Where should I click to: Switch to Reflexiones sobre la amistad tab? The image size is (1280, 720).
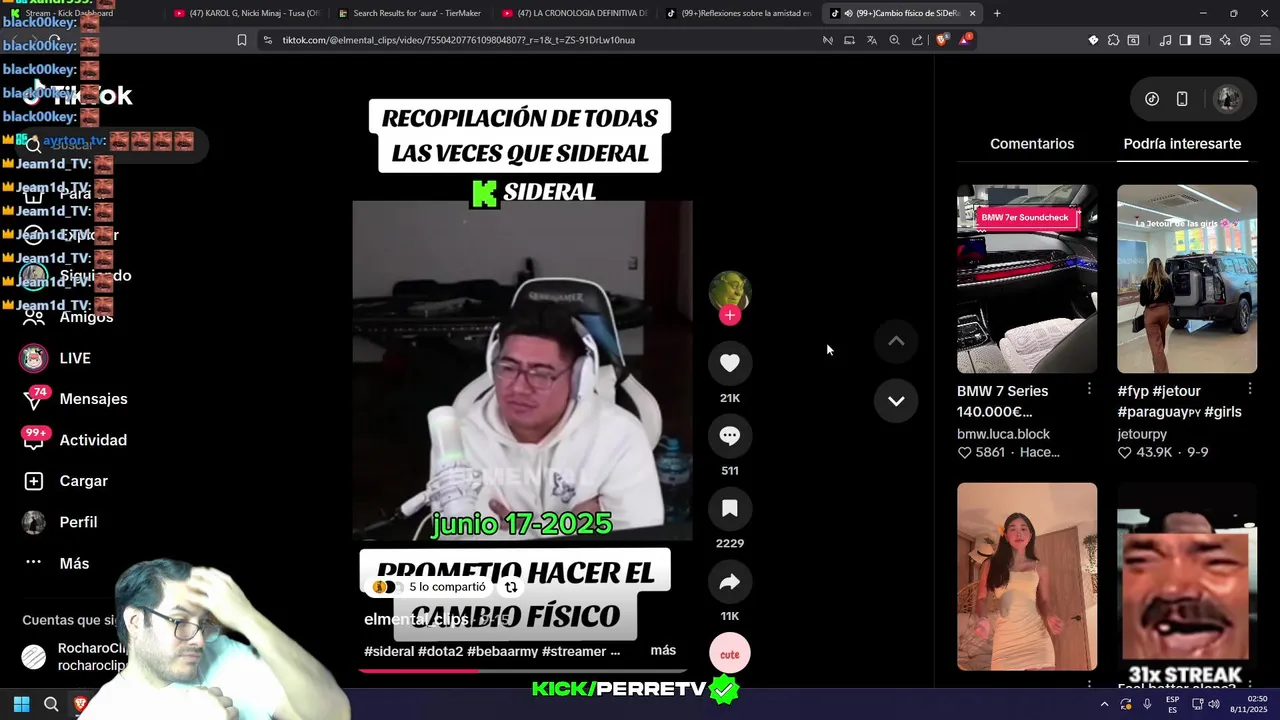point(738,13)
